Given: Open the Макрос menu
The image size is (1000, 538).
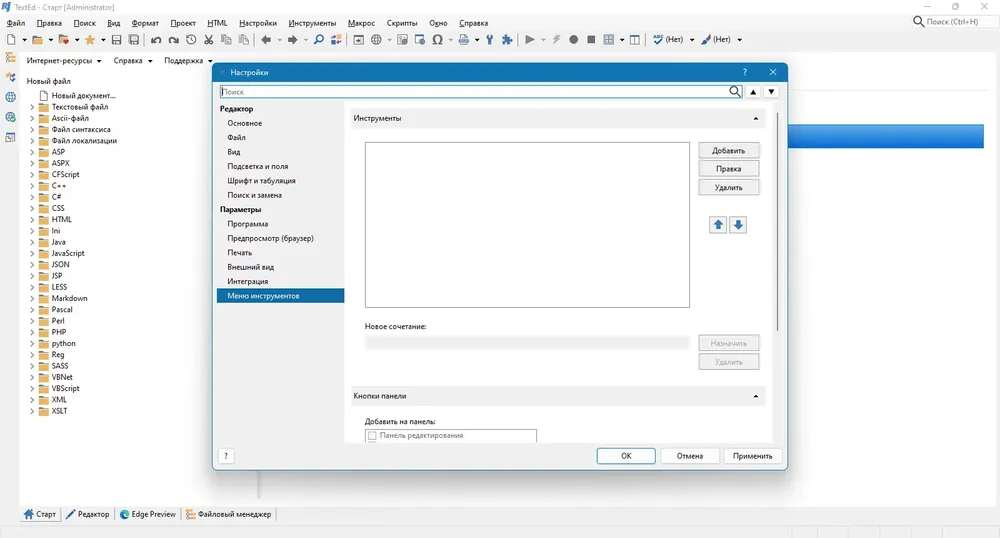Looking at the screenshot, I should point(361,23).
